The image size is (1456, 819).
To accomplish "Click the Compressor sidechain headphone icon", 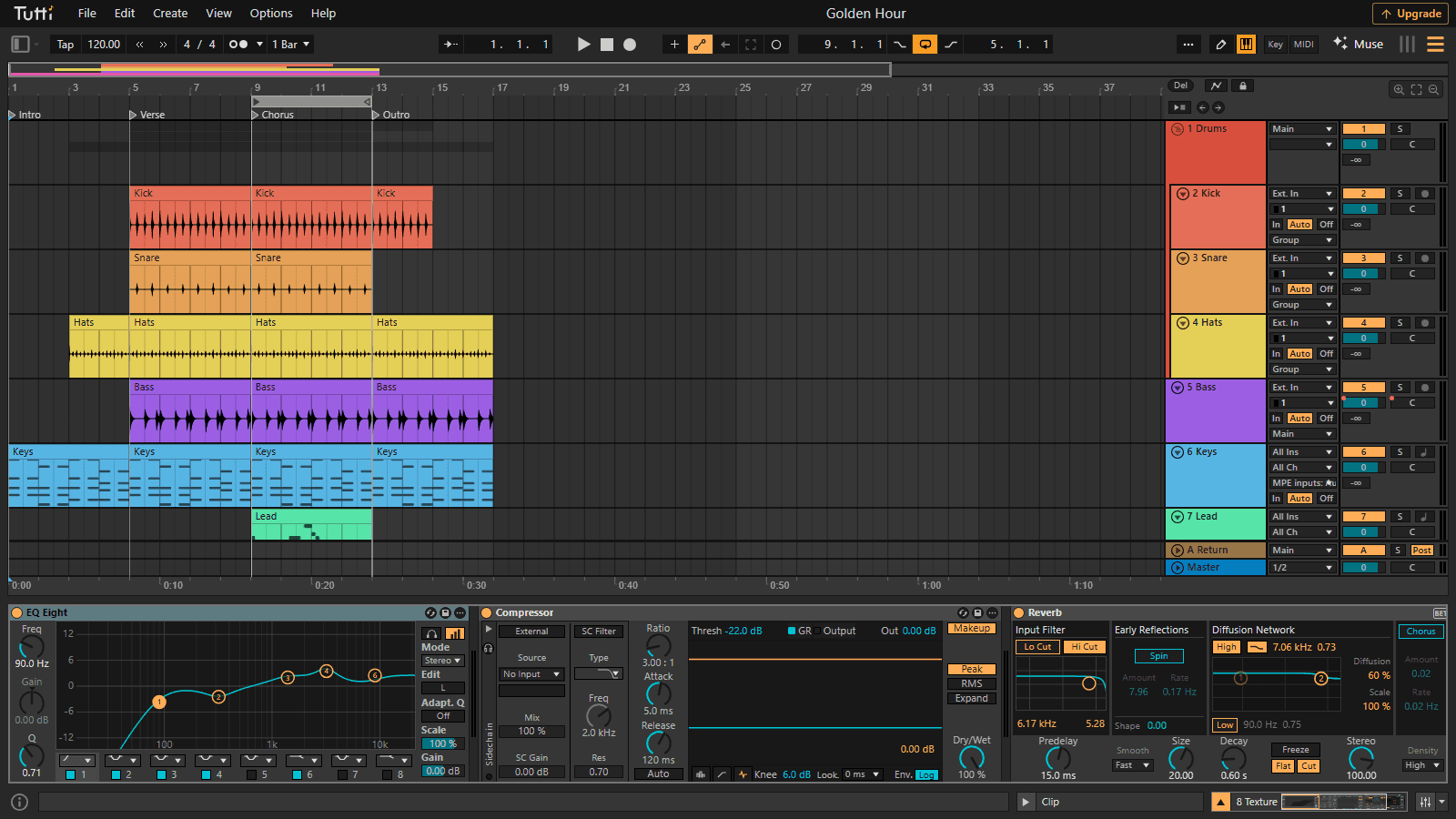I will point(489,648).
